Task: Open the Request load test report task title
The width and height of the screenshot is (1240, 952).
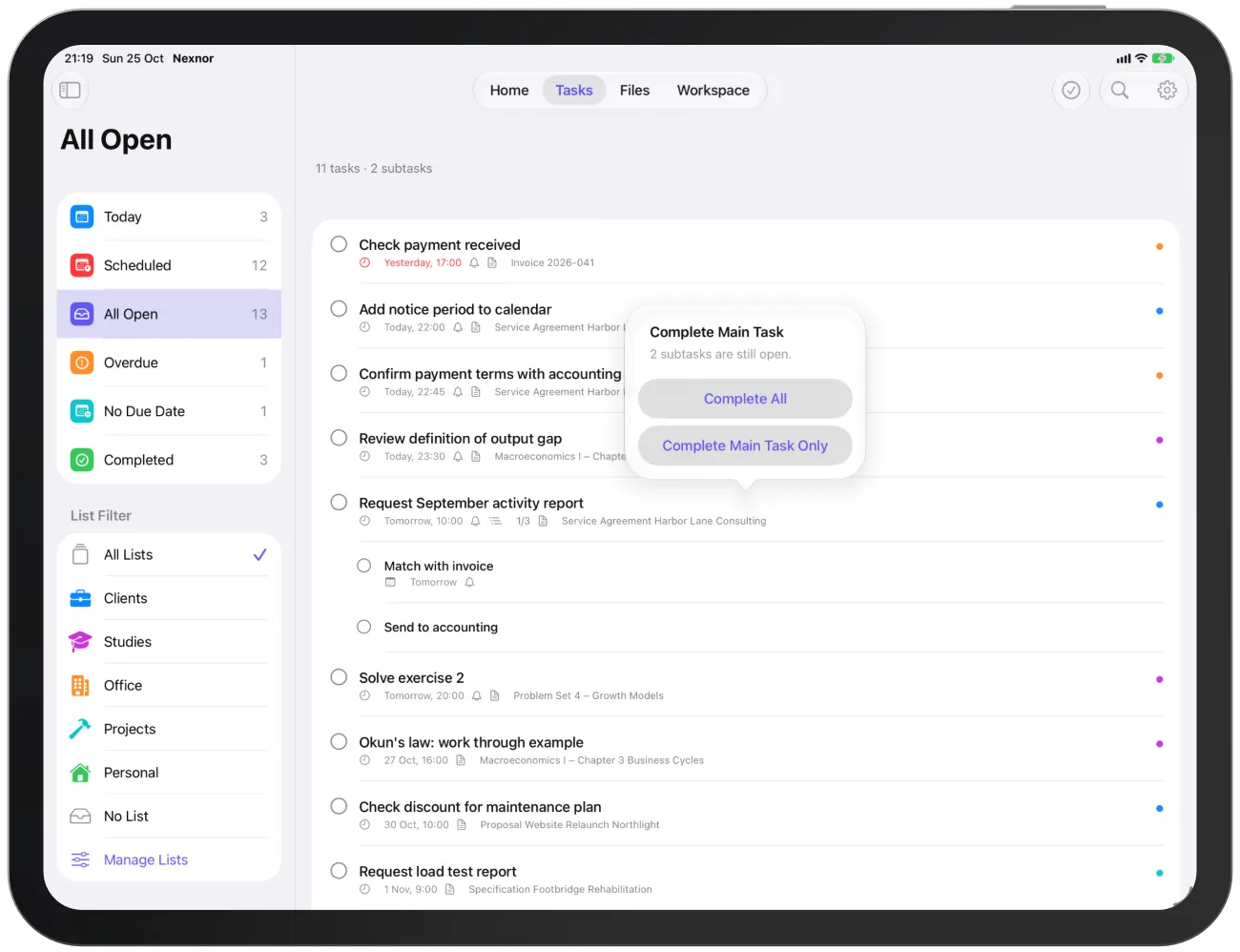Action: (x=438, y=872)
